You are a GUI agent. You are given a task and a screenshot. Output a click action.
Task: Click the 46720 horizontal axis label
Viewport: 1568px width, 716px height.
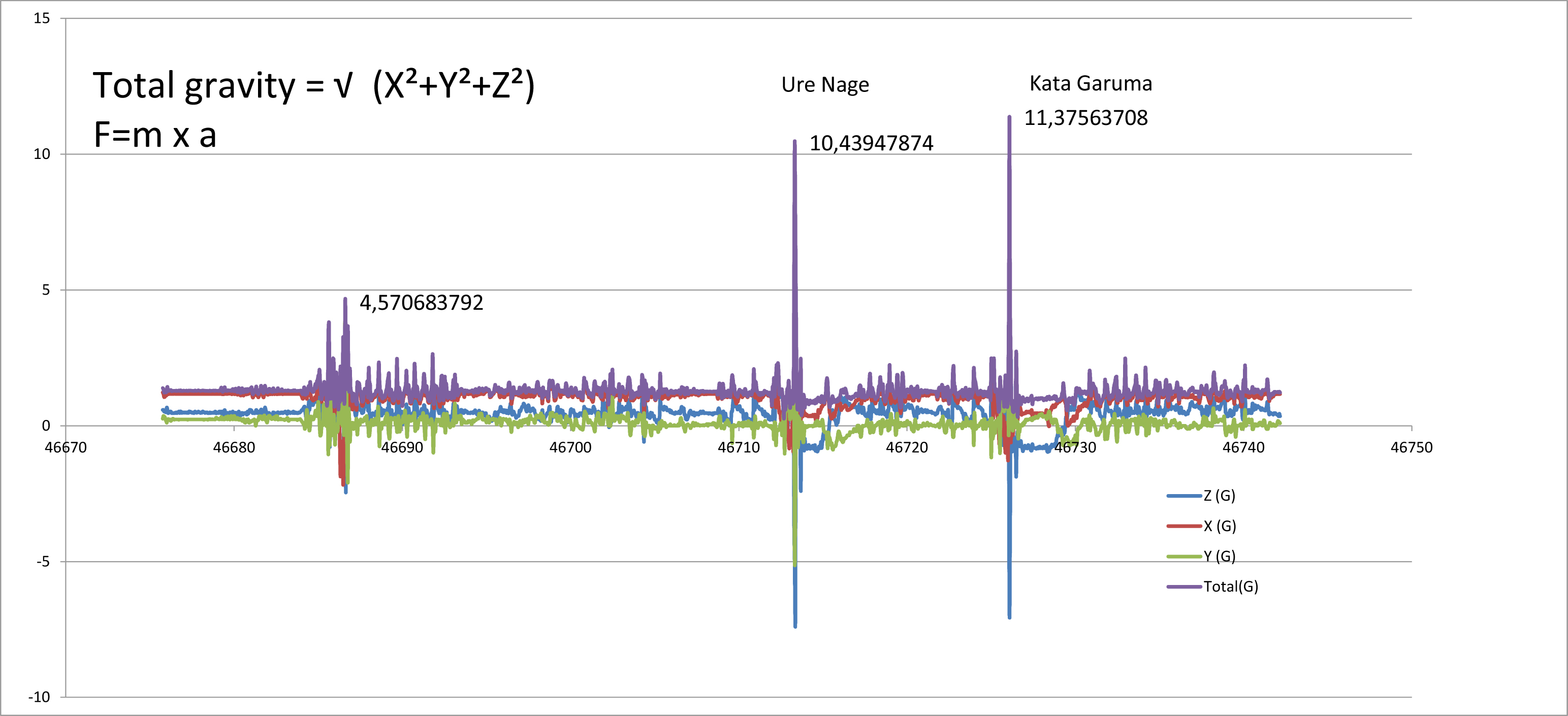(x=906, y=448)
